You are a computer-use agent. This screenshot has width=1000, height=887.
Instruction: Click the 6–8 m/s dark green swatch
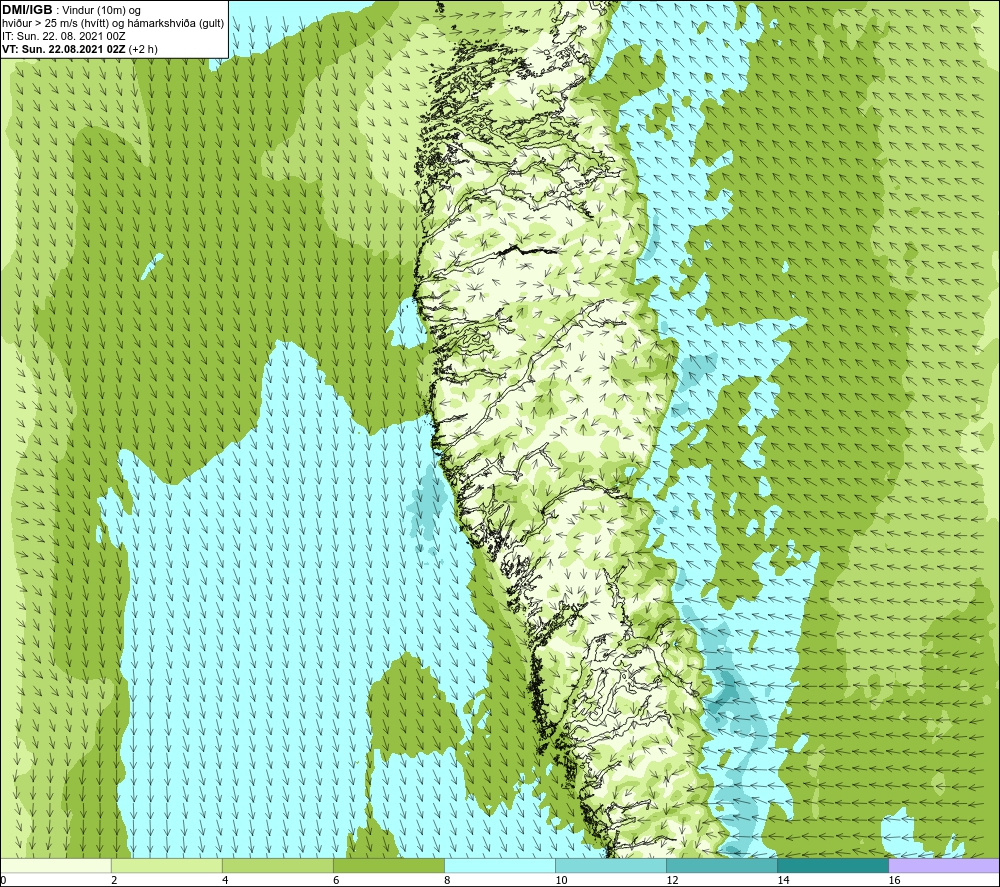388,866
